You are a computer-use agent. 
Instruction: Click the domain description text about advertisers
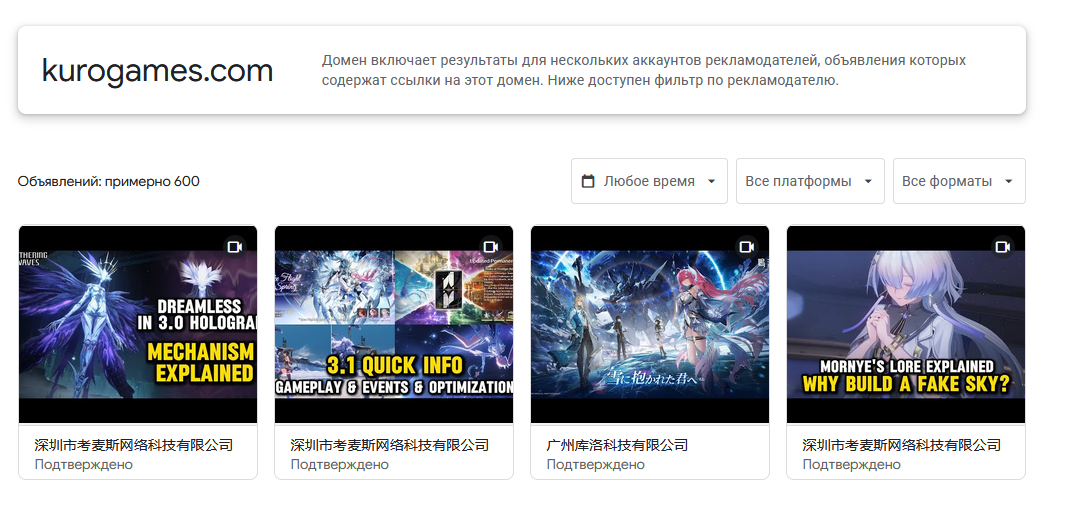pos(644,71)
